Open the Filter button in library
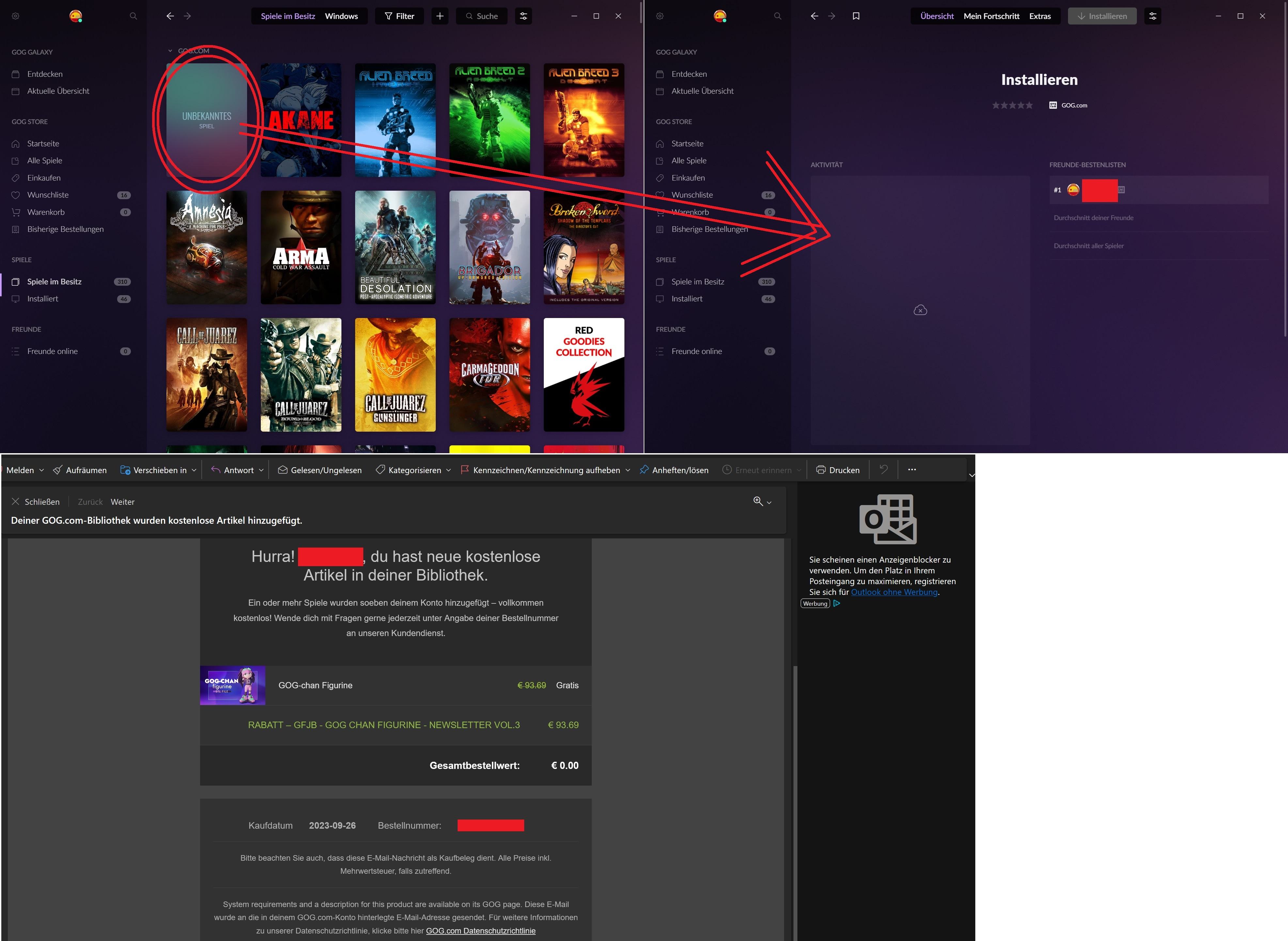The image size is (1288, 941). point(399,16)
